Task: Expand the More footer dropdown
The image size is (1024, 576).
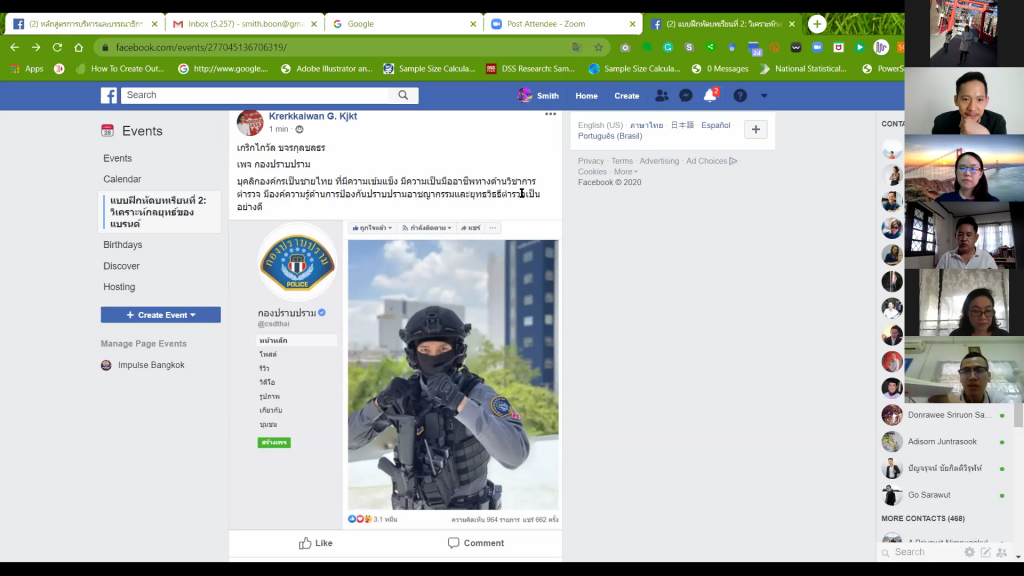Action: [x=625, y=172]
